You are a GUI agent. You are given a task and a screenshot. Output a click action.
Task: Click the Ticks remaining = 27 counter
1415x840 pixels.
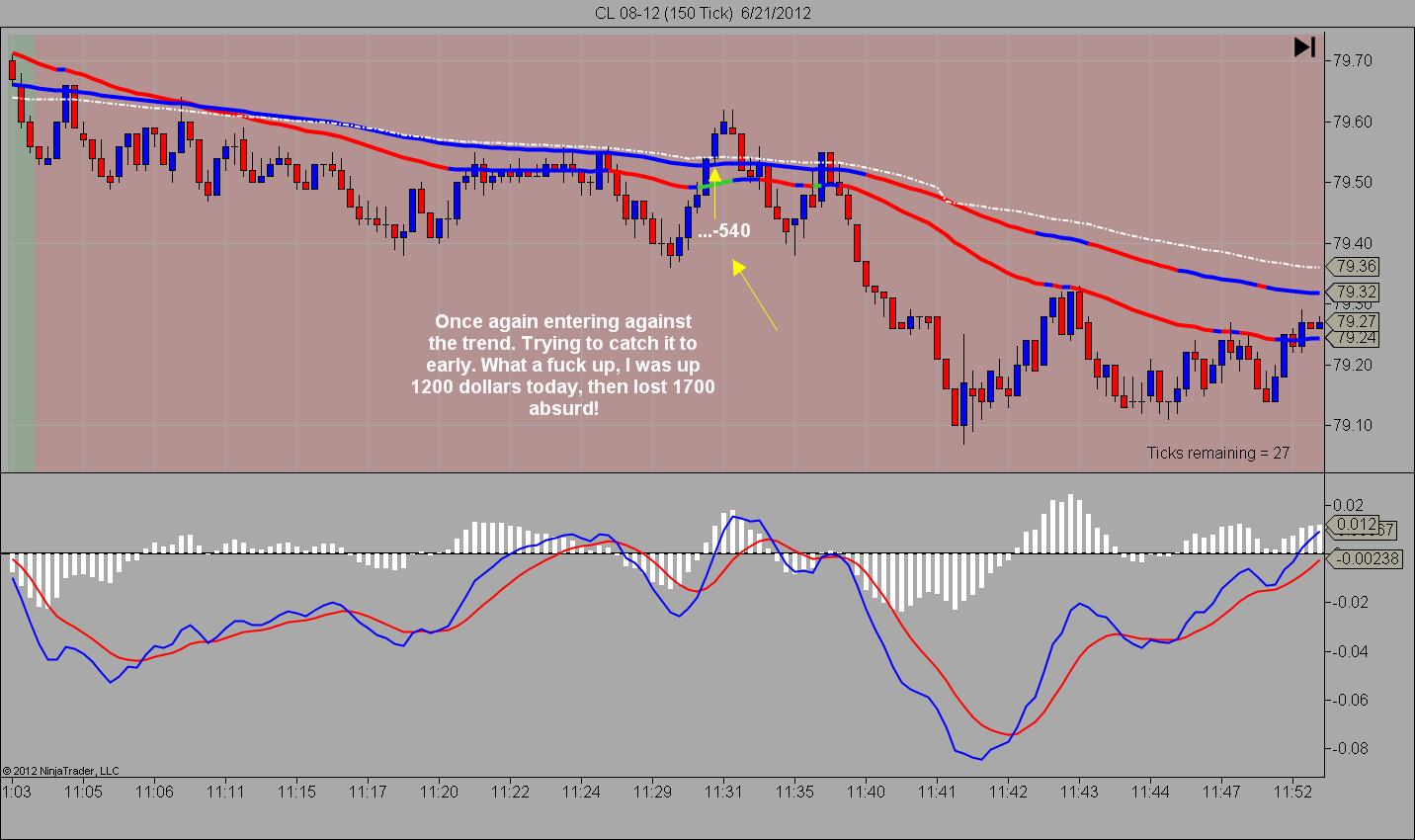1218,453
